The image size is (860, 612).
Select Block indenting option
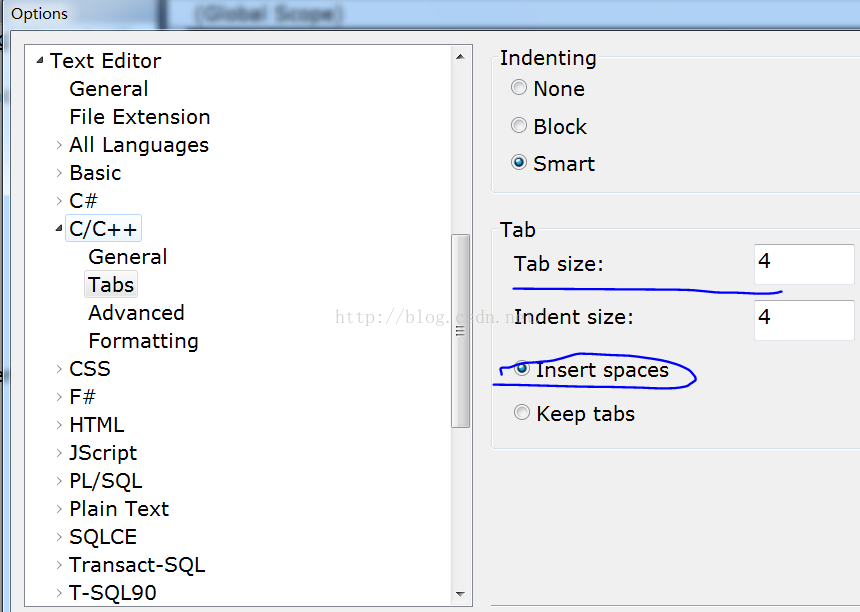519,126
